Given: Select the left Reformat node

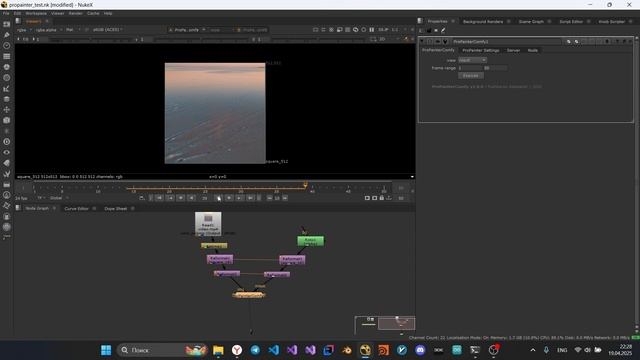Looking at the screenshot, I should click(220, 259).
